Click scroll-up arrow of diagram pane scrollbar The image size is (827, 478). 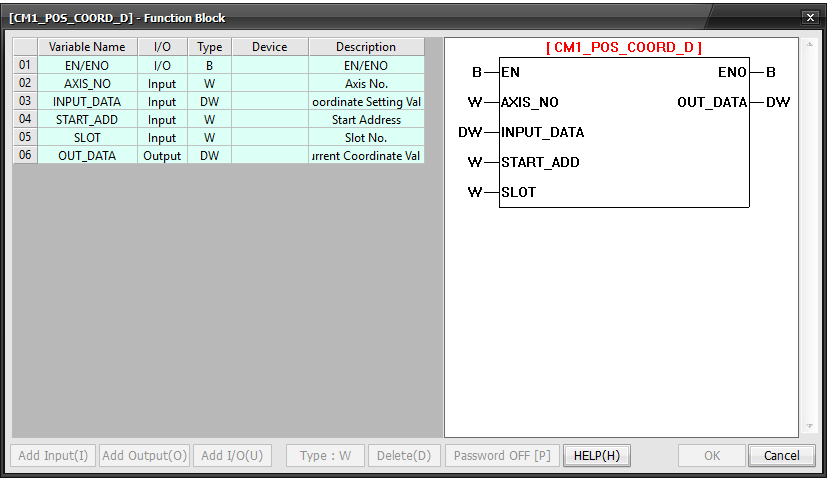(x=810, y=44)
